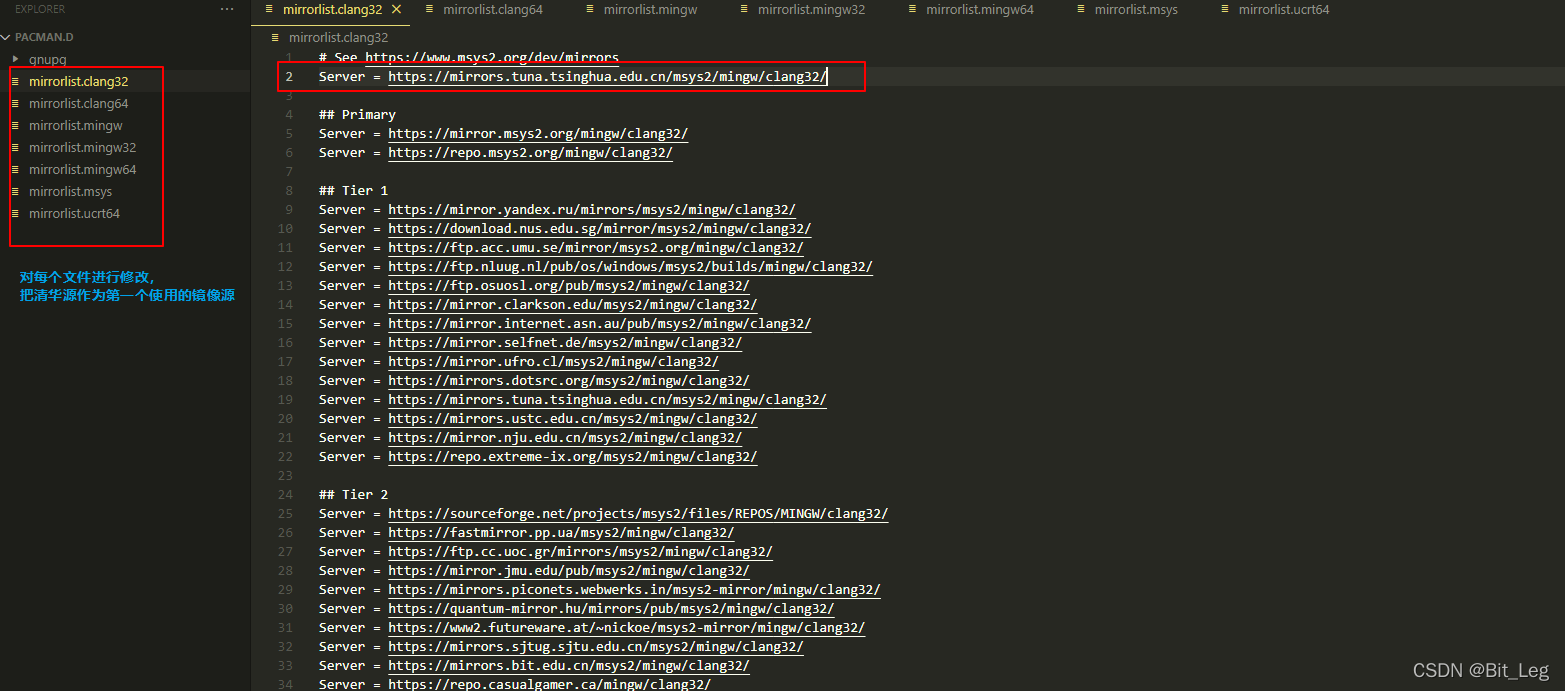
Task: Click tsinghua mirror link on line 19
Action: coord(608,399)
